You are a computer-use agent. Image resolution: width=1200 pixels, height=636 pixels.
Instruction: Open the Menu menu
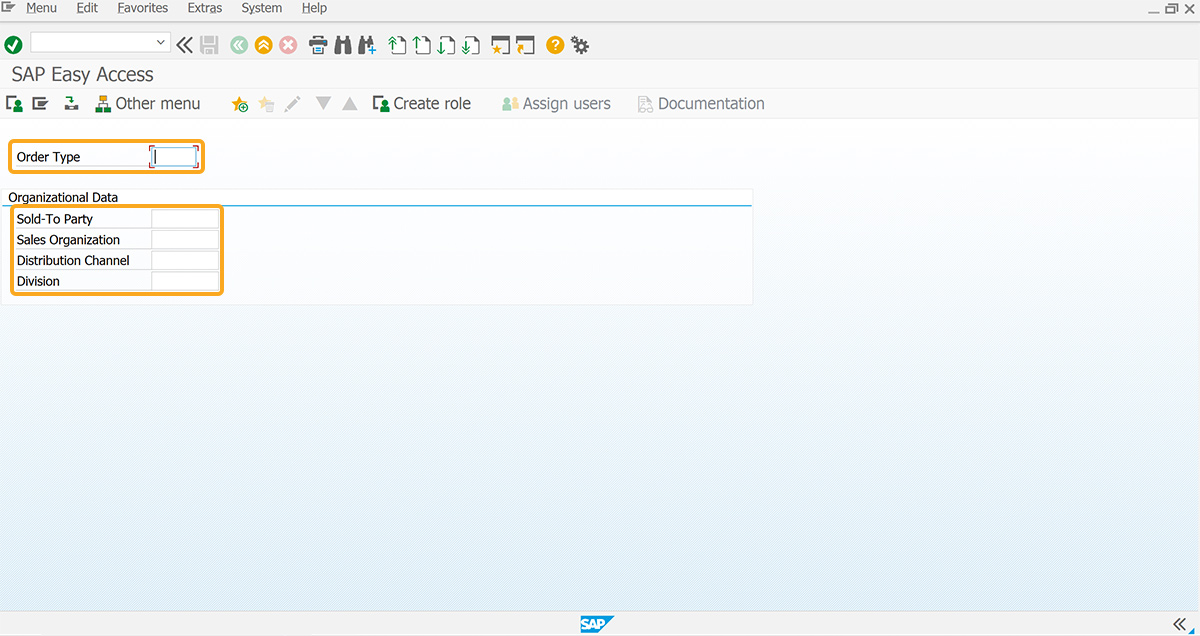point(41,8)
